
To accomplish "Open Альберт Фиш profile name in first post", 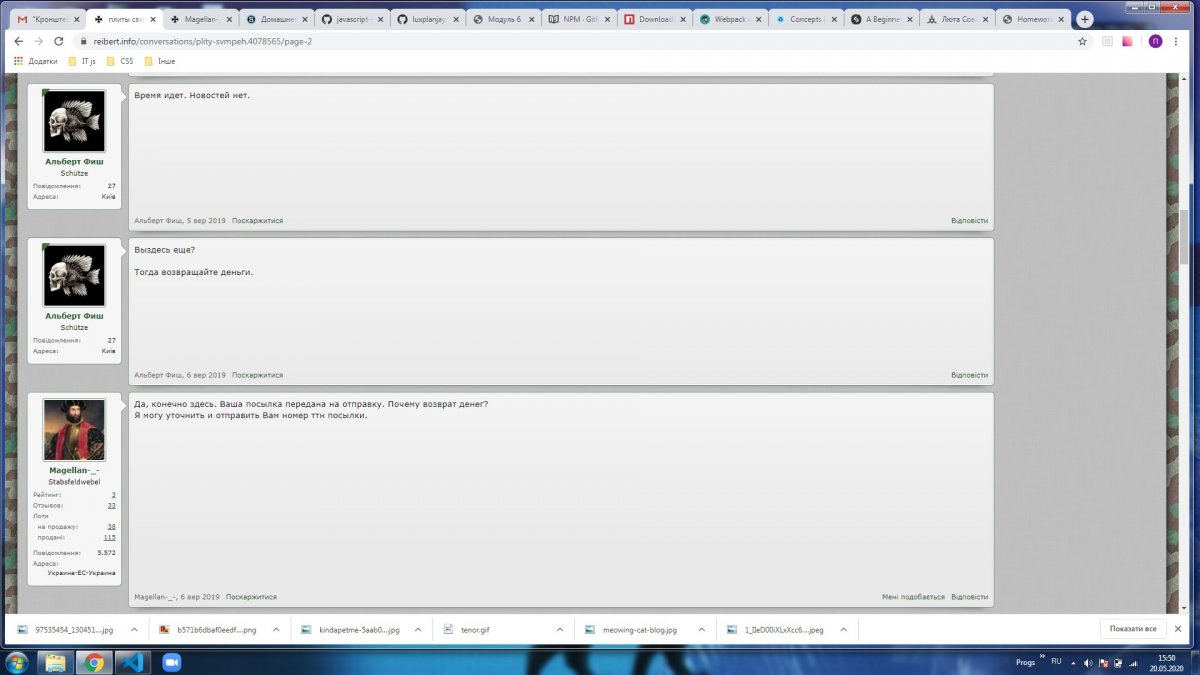I will (74, 161).
